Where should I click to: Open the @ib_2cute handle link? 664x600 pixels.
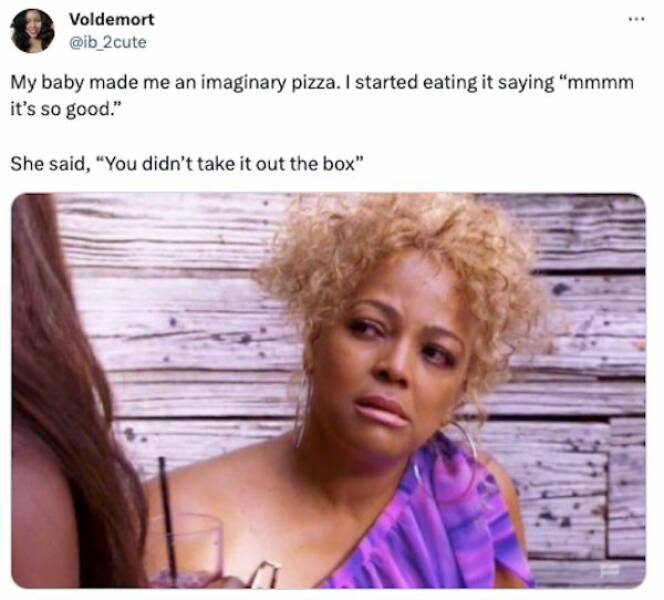tap(108, 42)
